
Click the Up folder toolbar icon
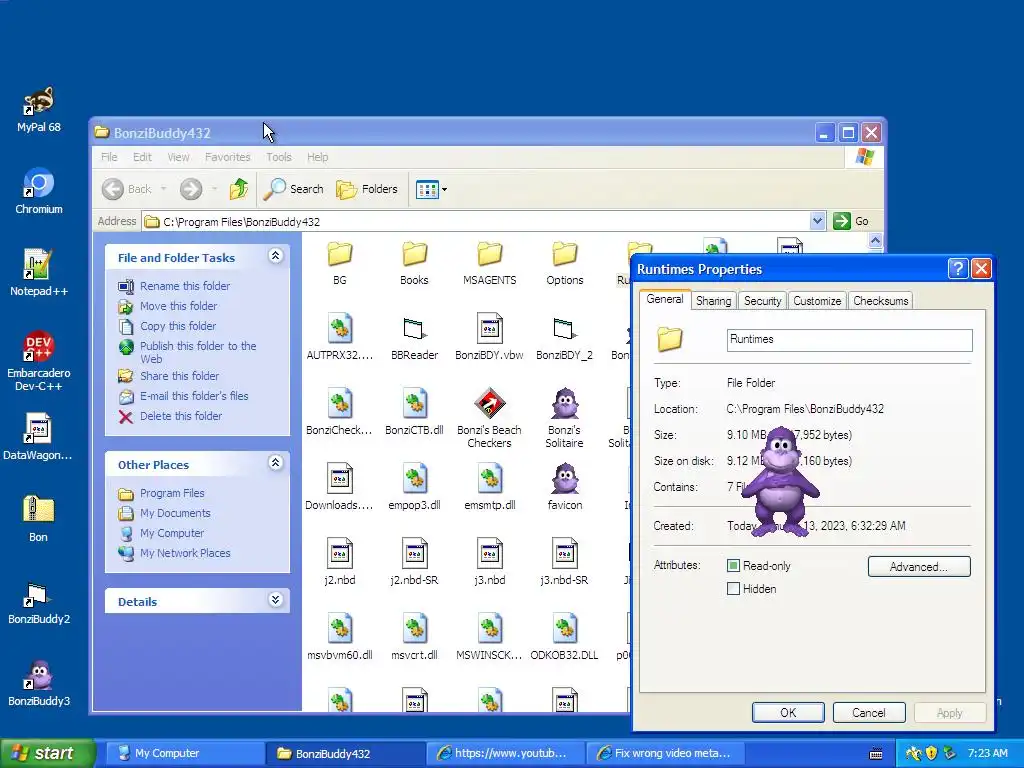239,189
